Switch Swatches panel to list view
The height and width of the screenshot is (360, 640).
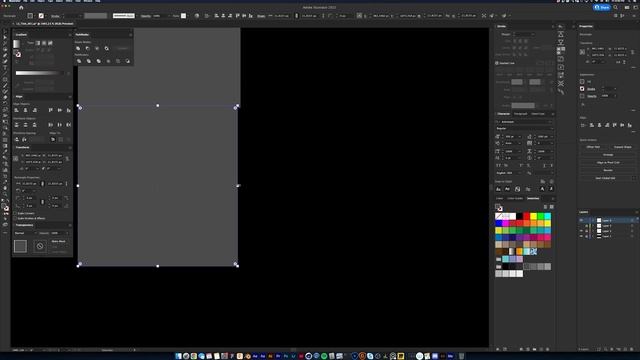(546, 207)
